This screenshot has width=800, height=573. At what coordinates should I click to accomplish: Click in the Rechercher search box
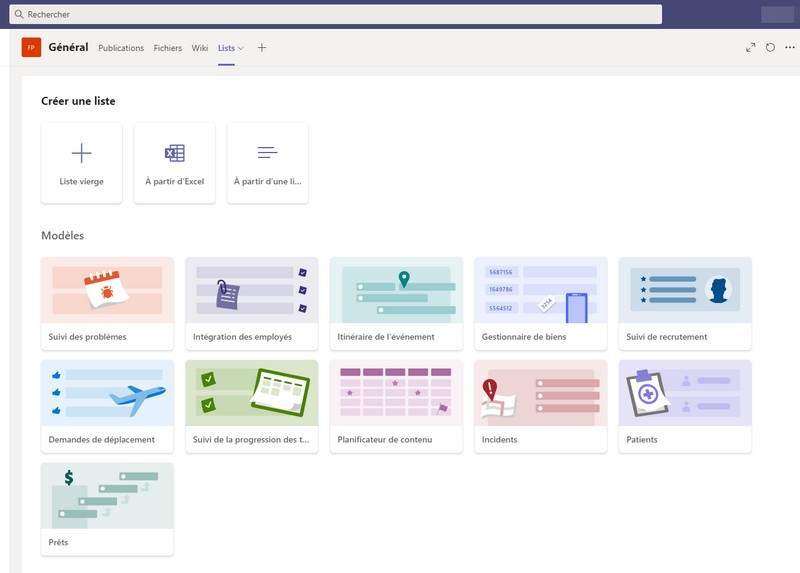335,14
